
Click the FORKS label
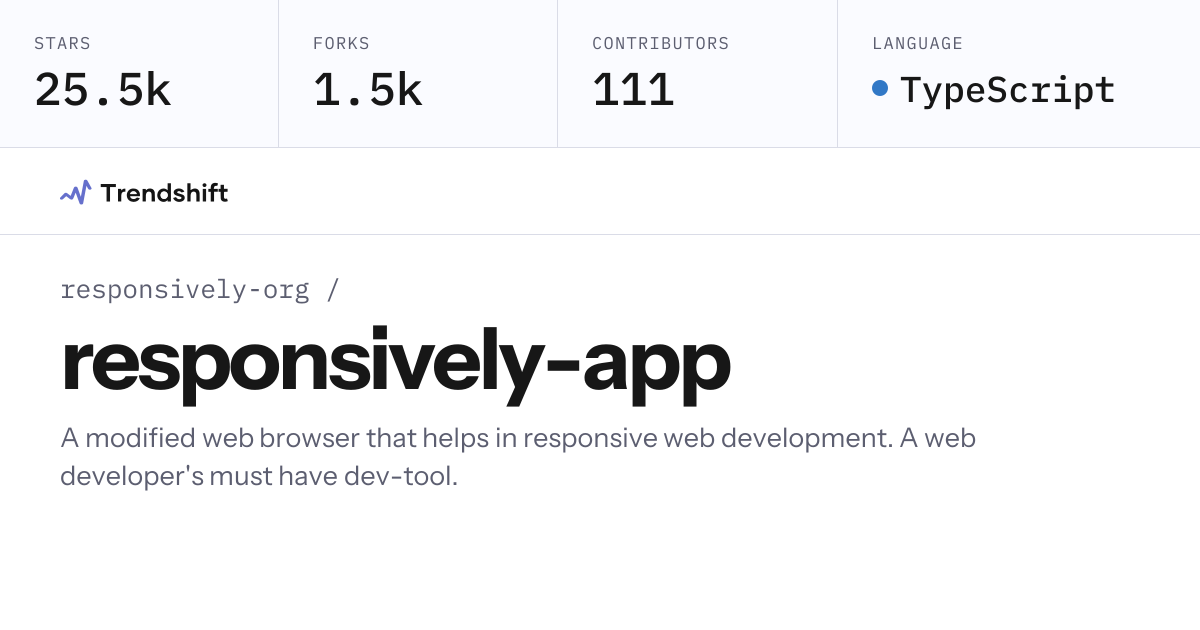click(341, 44)
